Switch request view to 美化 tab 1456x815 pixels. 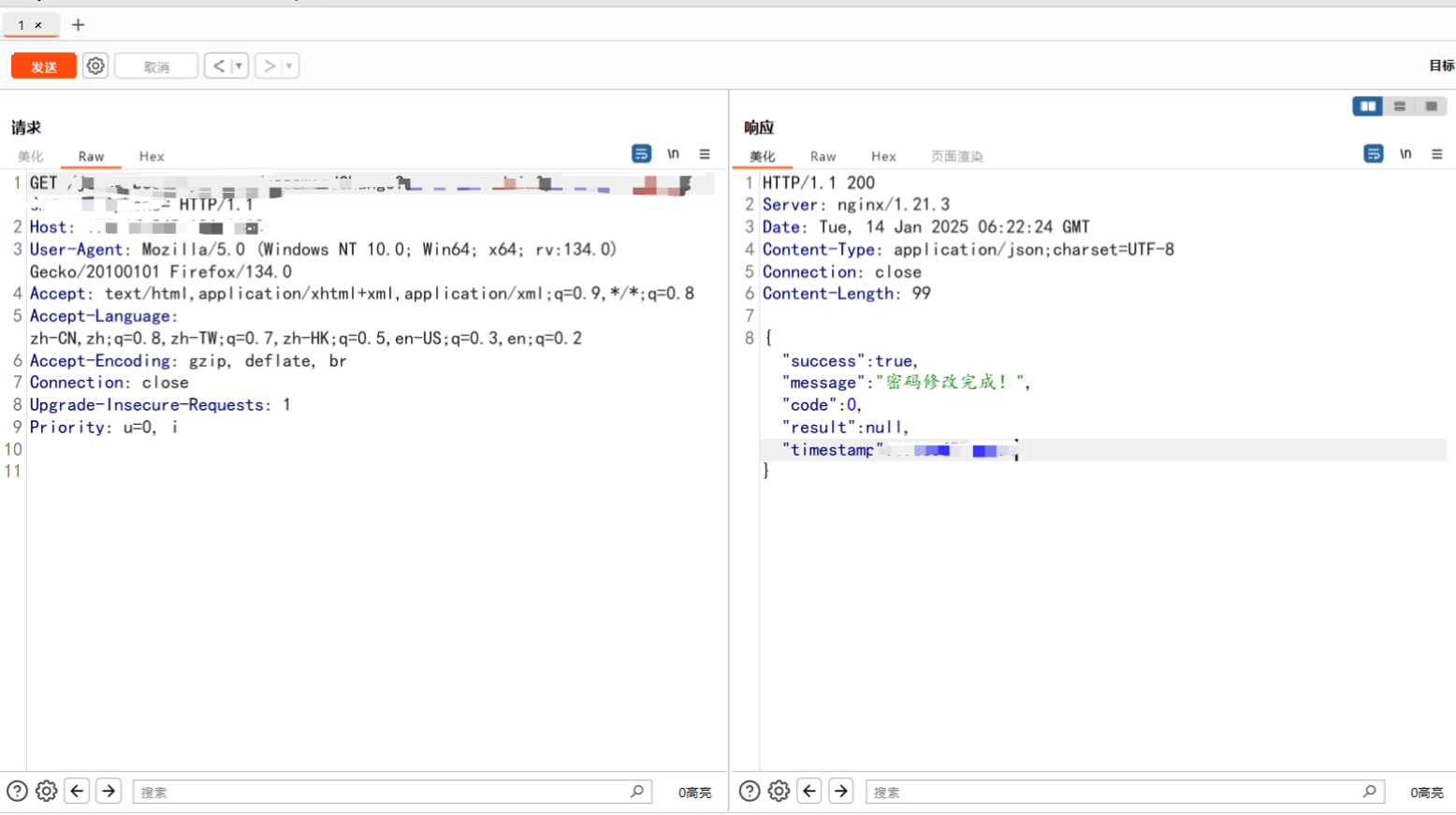tap(31, 156)
